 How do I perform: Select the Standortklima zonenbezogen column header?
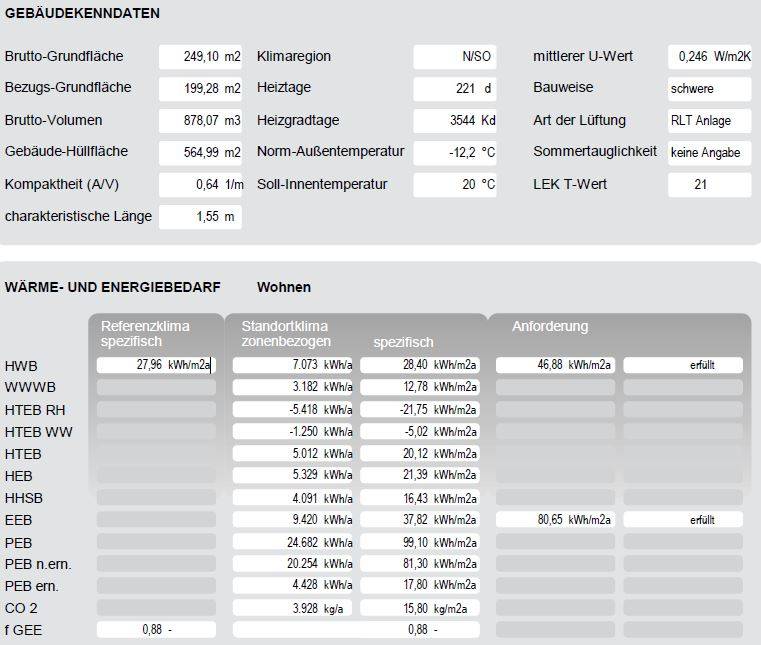(286, 334)
